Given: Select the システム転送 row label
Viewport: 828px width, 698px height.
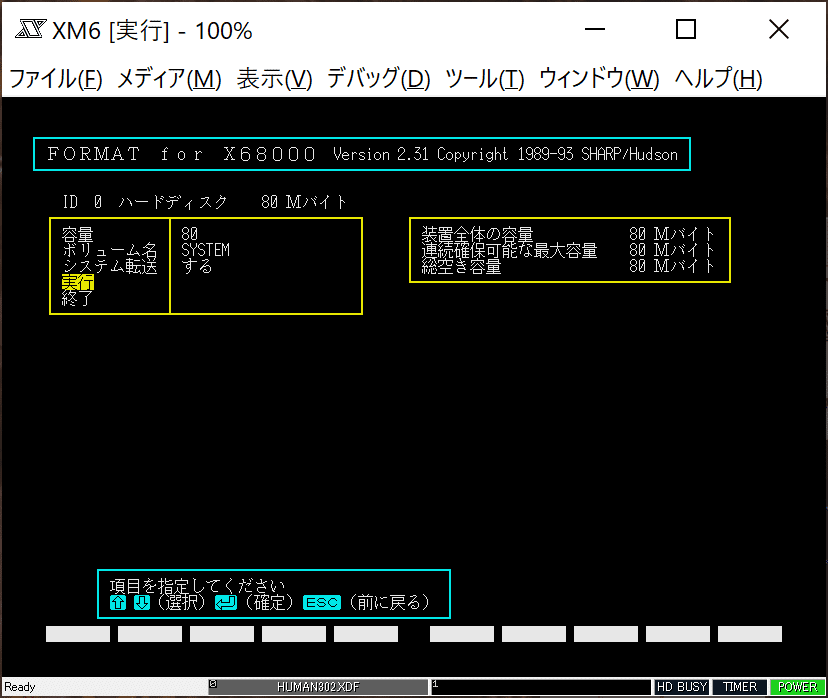Looking at the screenshot, I should click(110, 266).
